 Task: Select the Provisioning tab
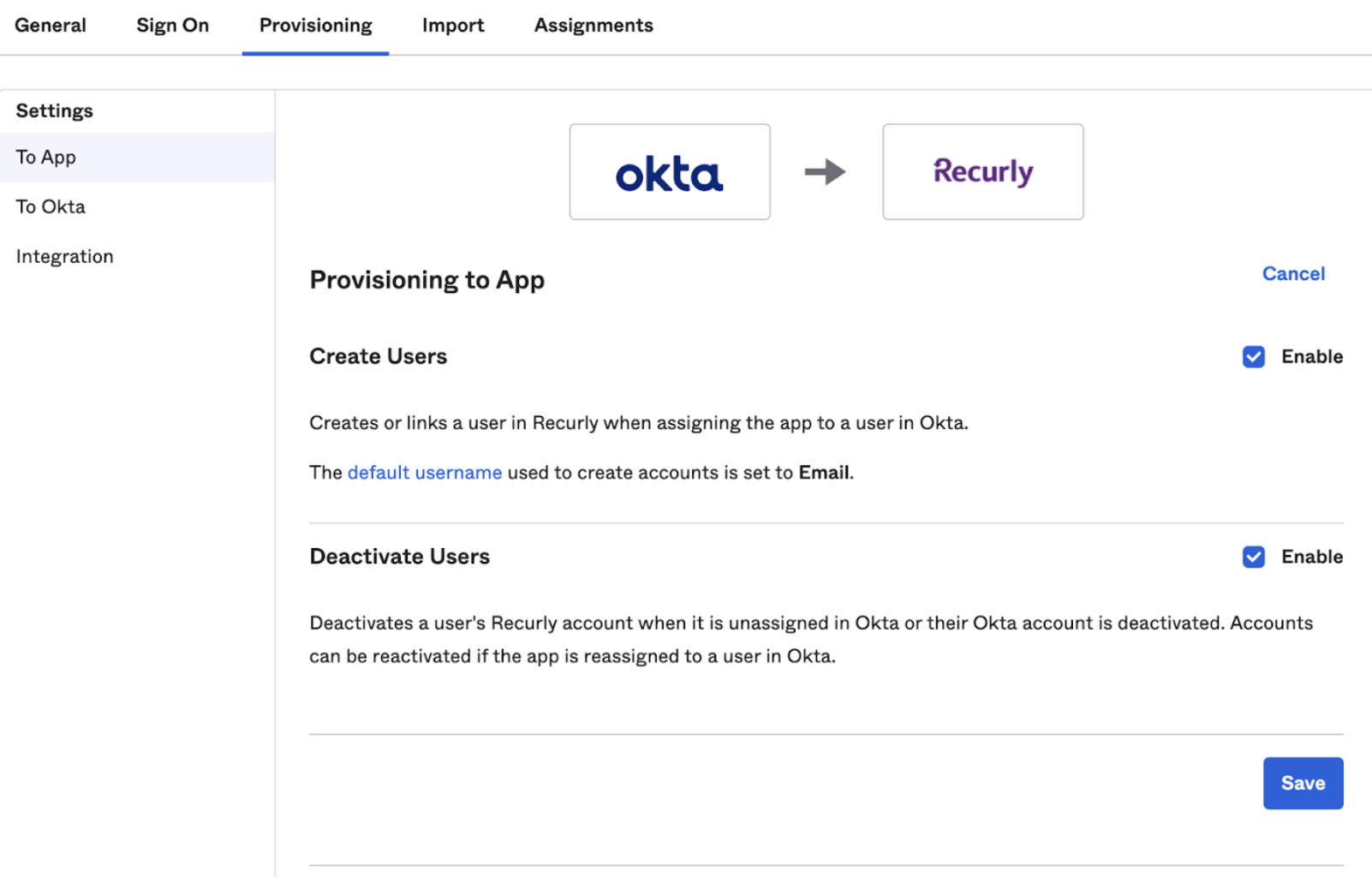[x=316, y=26]
